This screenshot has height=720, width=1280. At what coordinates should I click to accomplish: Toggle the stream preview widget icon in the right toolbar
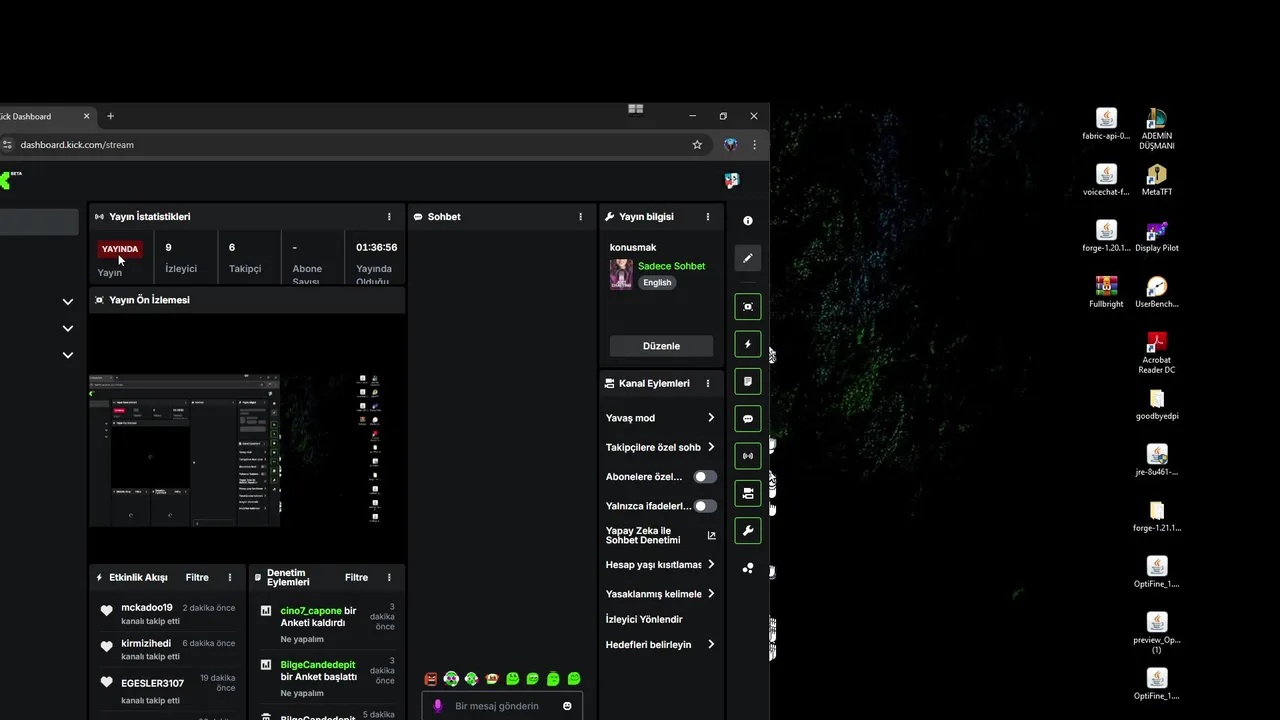[x=748, y=307]
